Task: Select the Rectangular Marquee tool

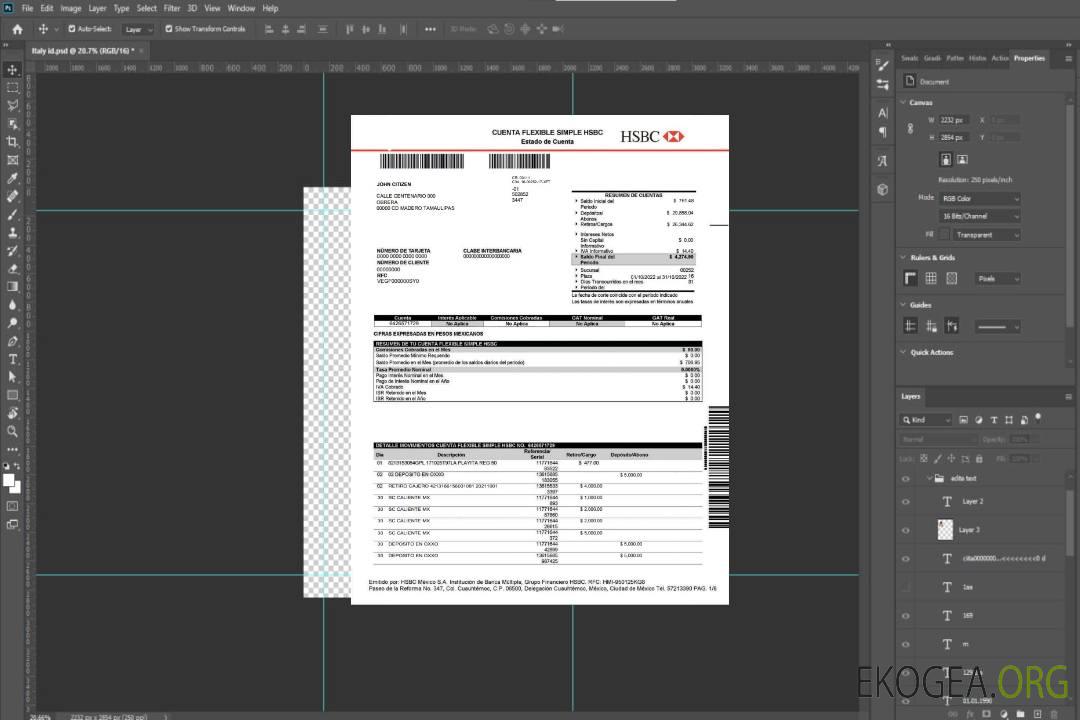Action: point(12,88)
